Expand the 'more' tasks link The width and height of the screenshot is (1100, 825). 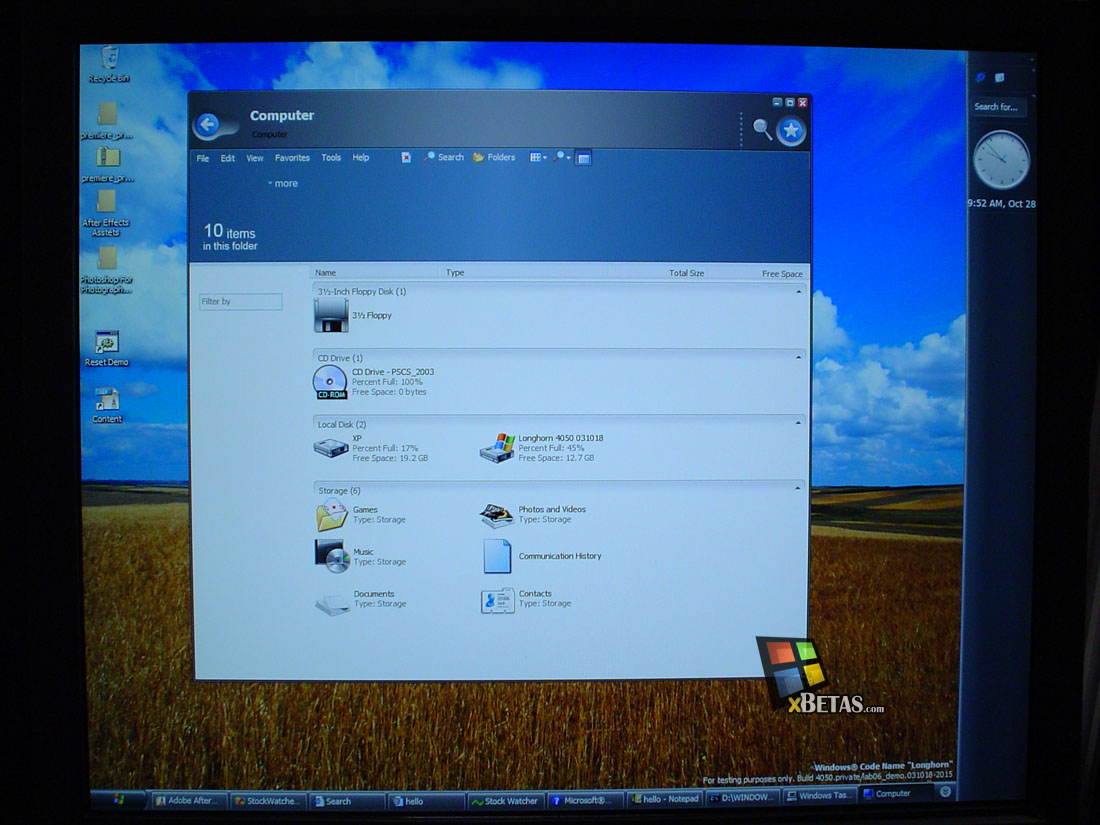tap(283, 184)
